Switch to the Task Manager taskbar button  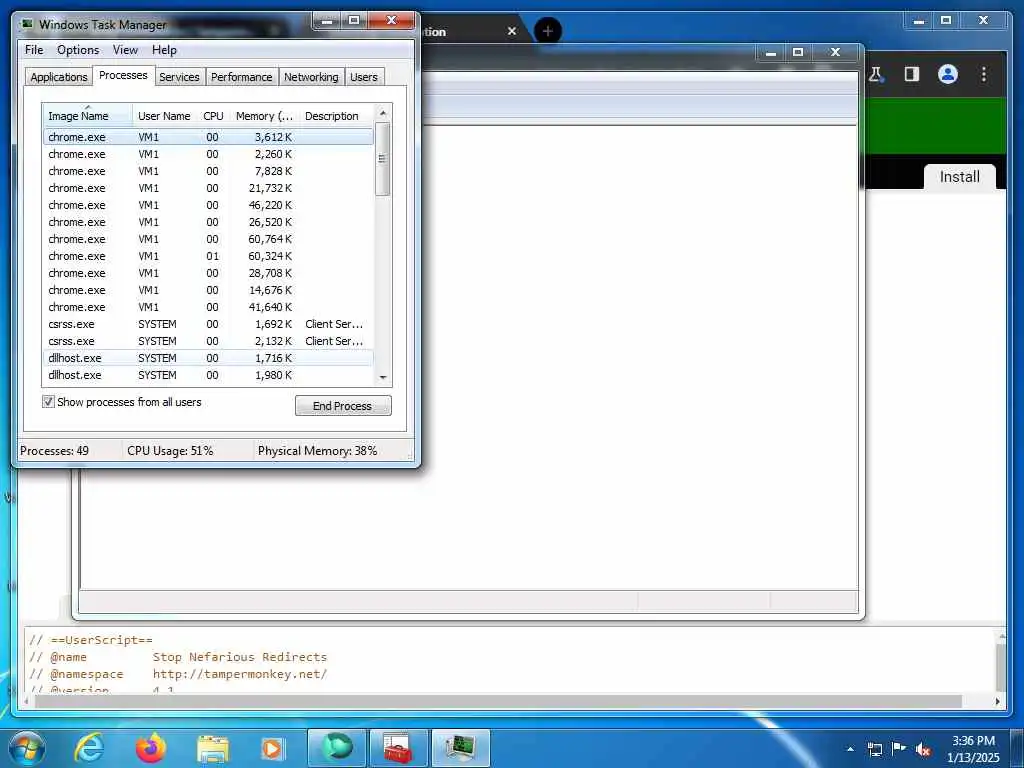[x=461, y=748]
